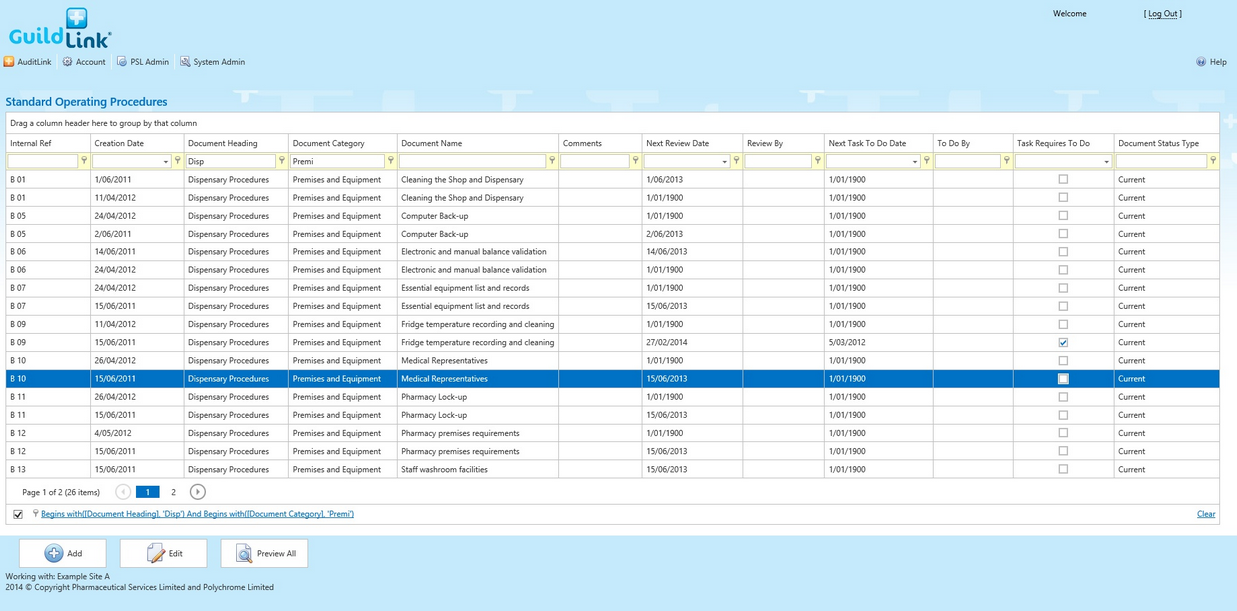The image size is (1237, 611).
Task: Click the GuildLink logo
Action: pos(60,28)
